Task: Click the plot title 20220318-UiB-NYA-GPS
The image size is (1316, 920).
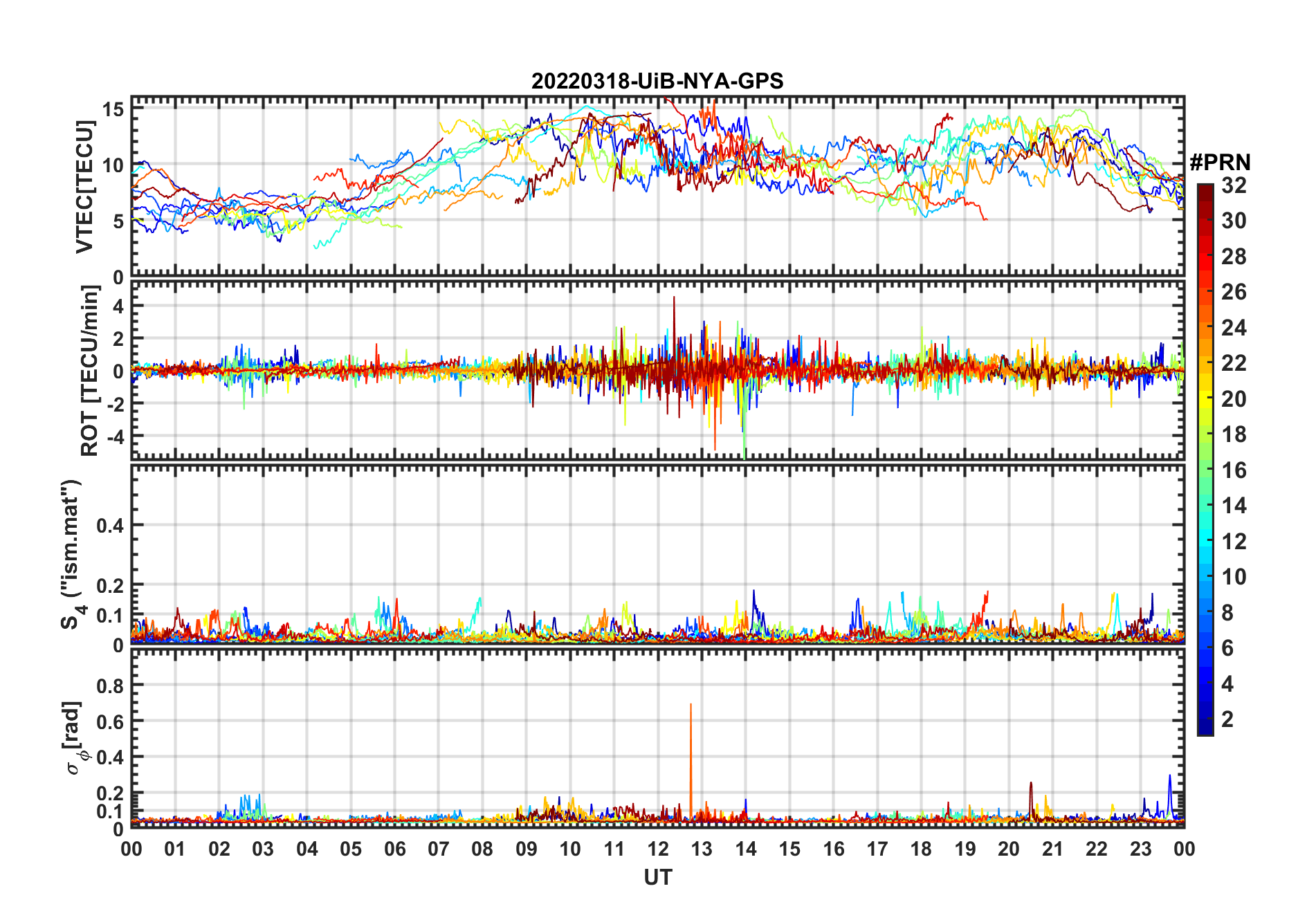Action: pos(657,81)
